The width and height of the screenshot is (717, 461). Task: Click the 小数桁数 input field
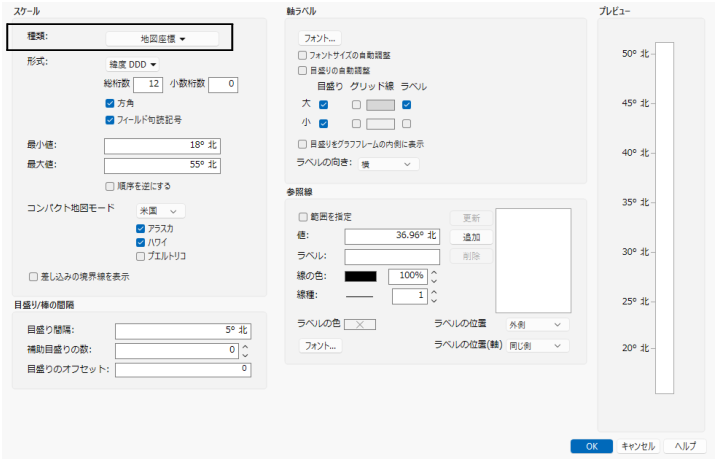click(x=223, y=84)
